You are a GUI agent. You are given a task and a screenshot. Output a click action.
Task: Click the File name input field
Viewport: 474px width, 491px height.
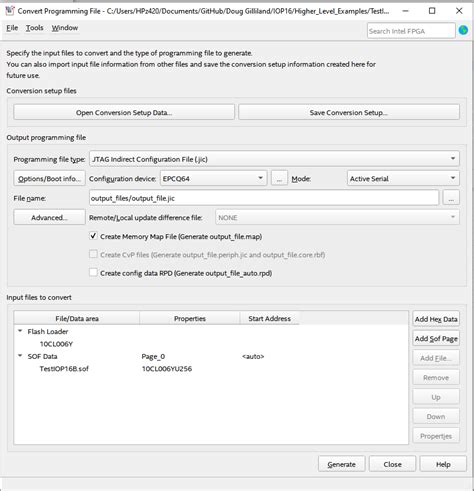tap(264, 198)
